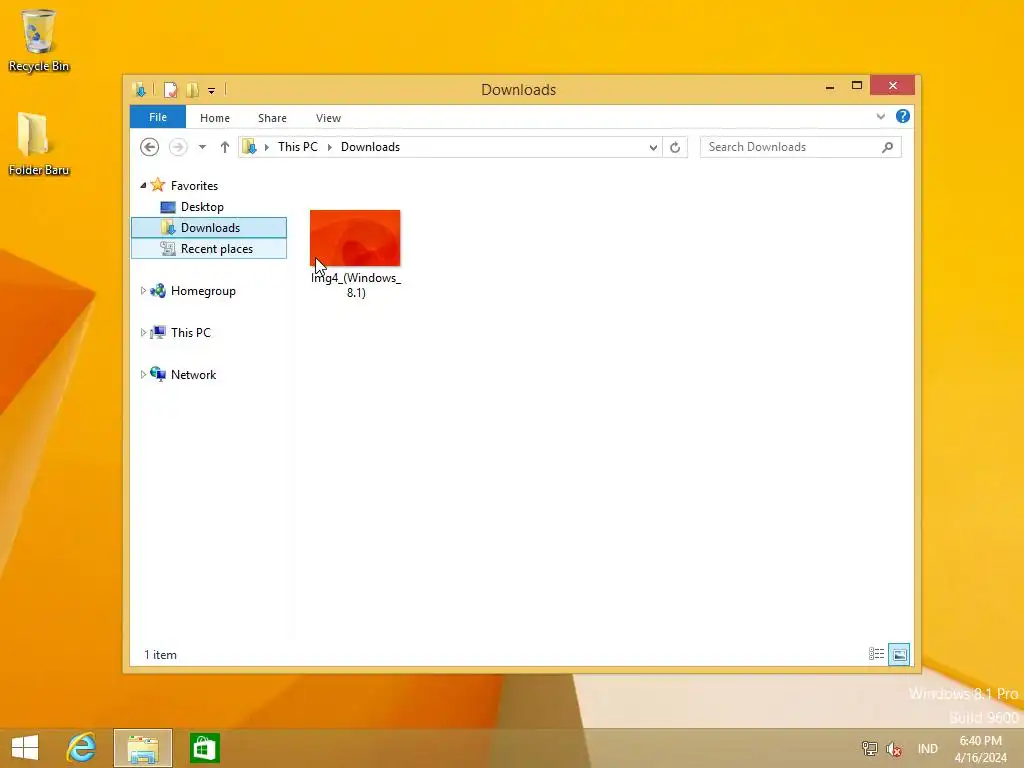The image size is (1024, 768).
Task: Maximize the Downloads window
Action: [857, 86]
